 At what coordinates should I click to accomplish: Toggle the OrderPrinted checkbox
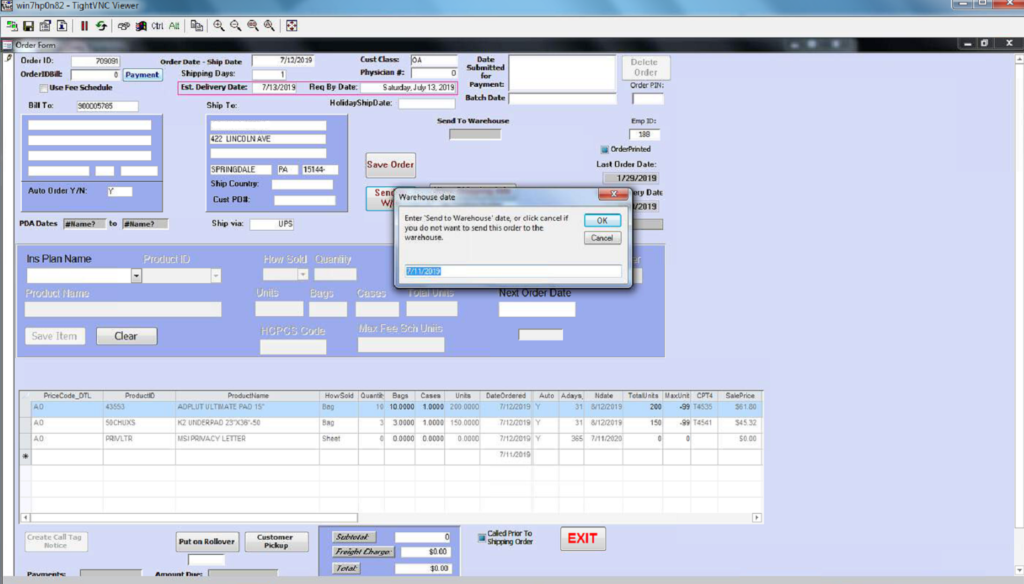tap(604, 149)
